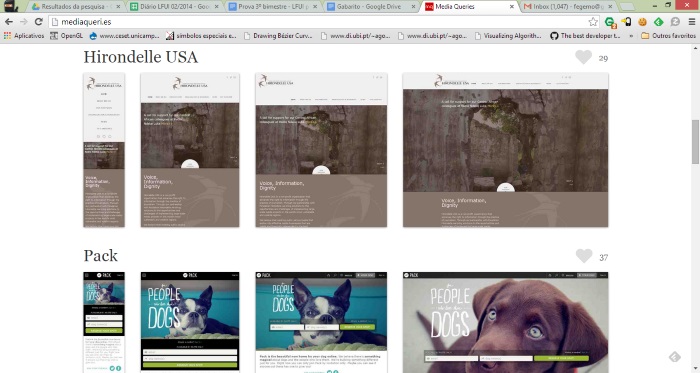
Task: Open the OpenGL bookmark
Action: click(67, 36)
